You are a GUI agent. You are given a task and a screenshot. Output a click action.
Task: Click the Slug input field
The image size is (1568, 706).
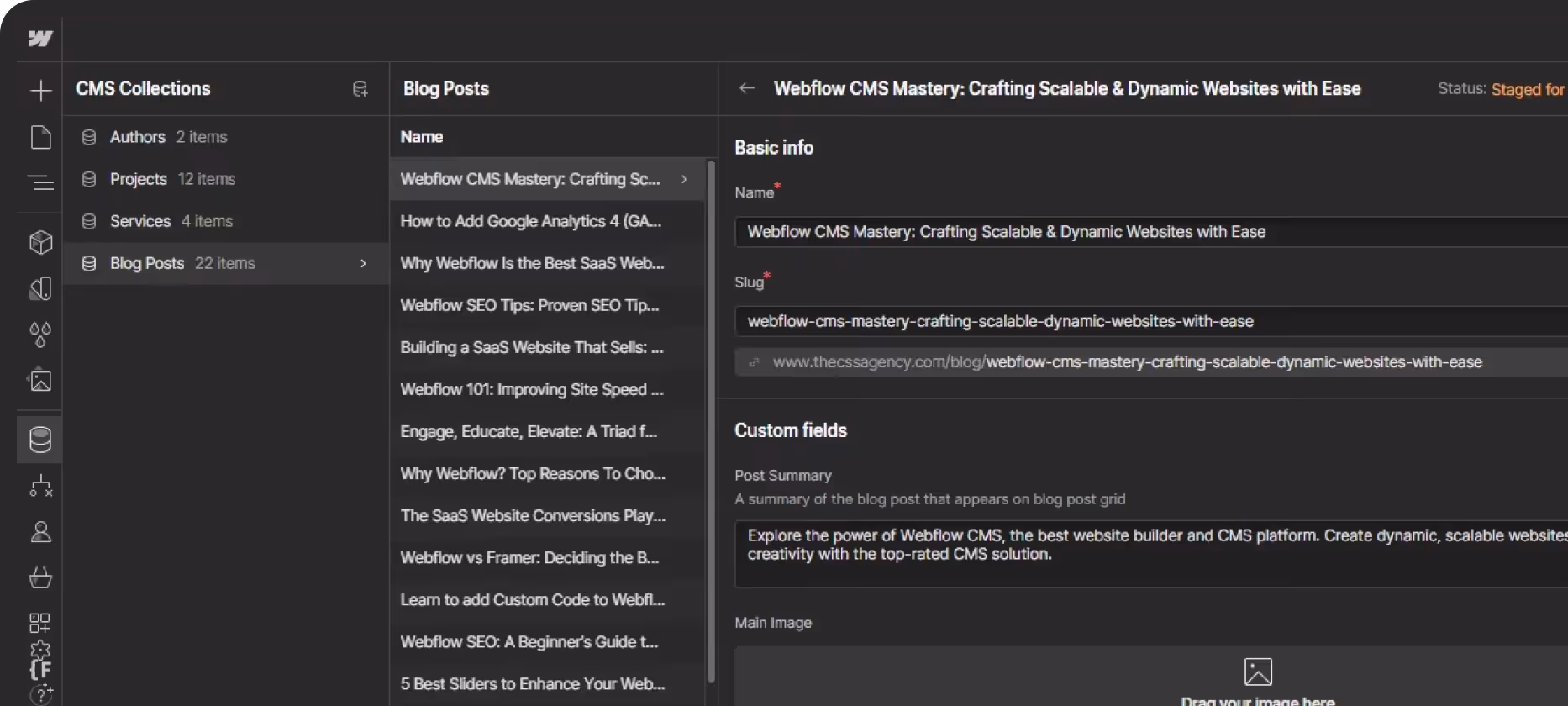pyautogui.click(x=1151, y=321)
